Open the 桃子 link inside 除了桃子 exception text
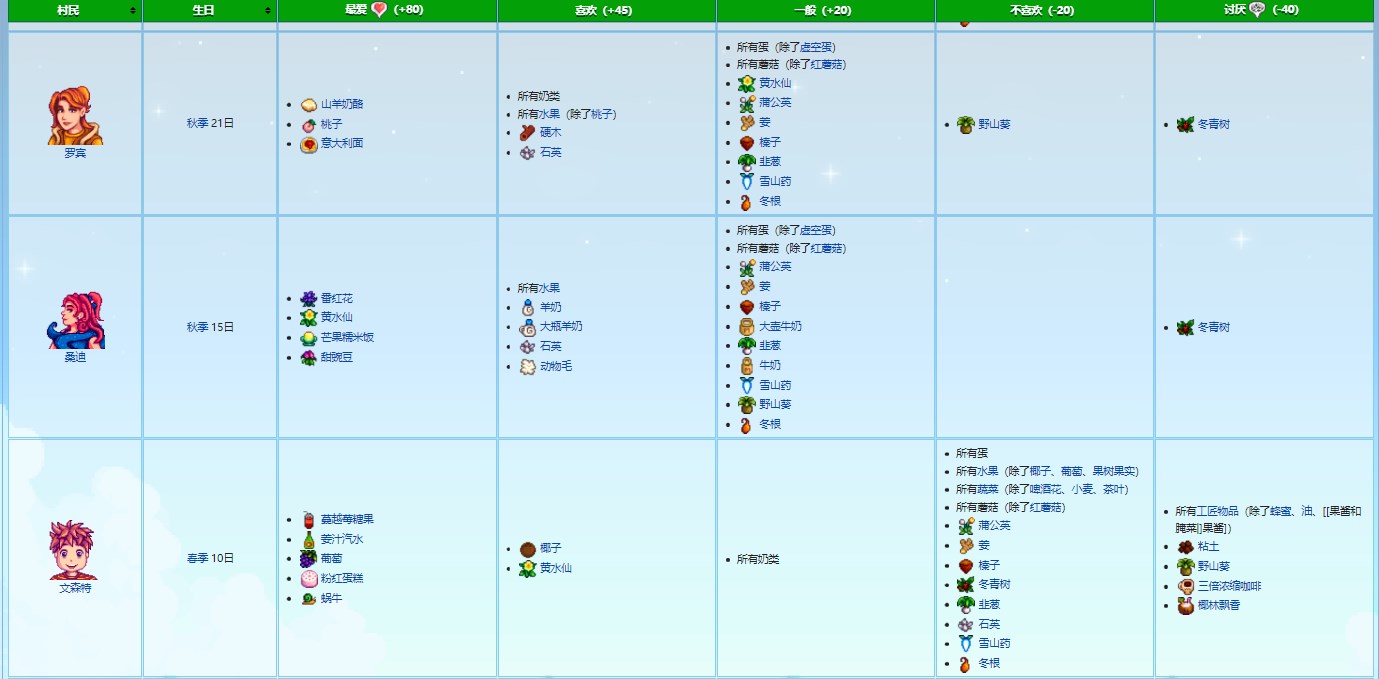The image size is (1379, 679). [600, 114]
